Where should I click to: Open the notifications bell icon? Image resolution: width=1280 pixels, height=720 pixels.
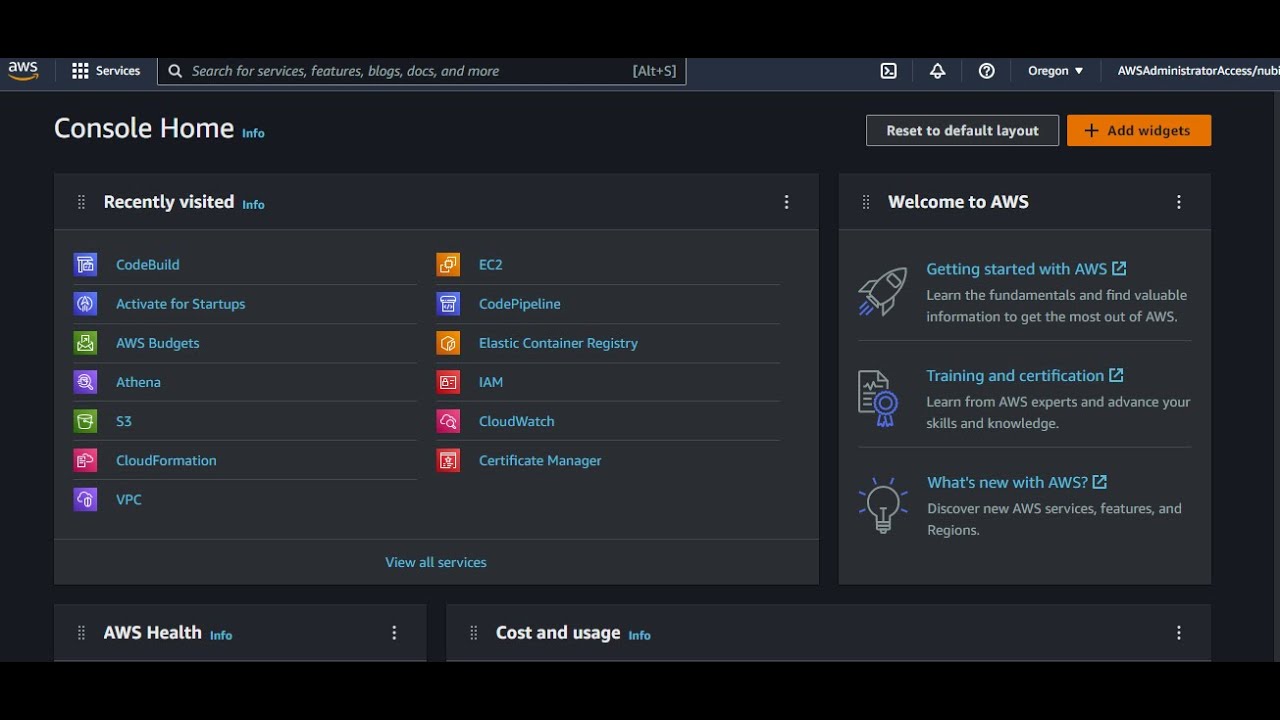click(937, 71)
